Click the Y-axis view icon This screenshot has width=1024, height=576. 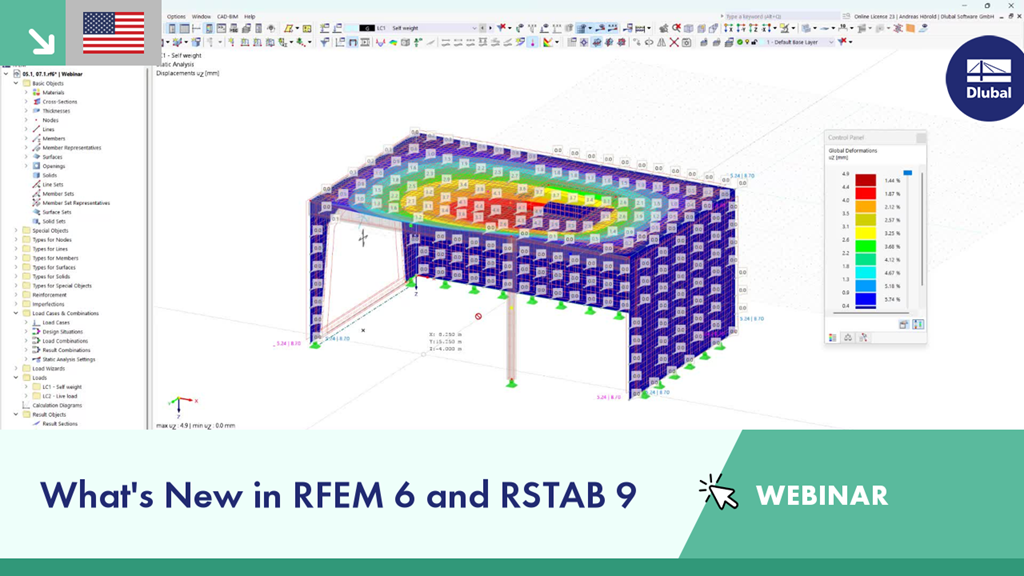(x=741, y=28)
